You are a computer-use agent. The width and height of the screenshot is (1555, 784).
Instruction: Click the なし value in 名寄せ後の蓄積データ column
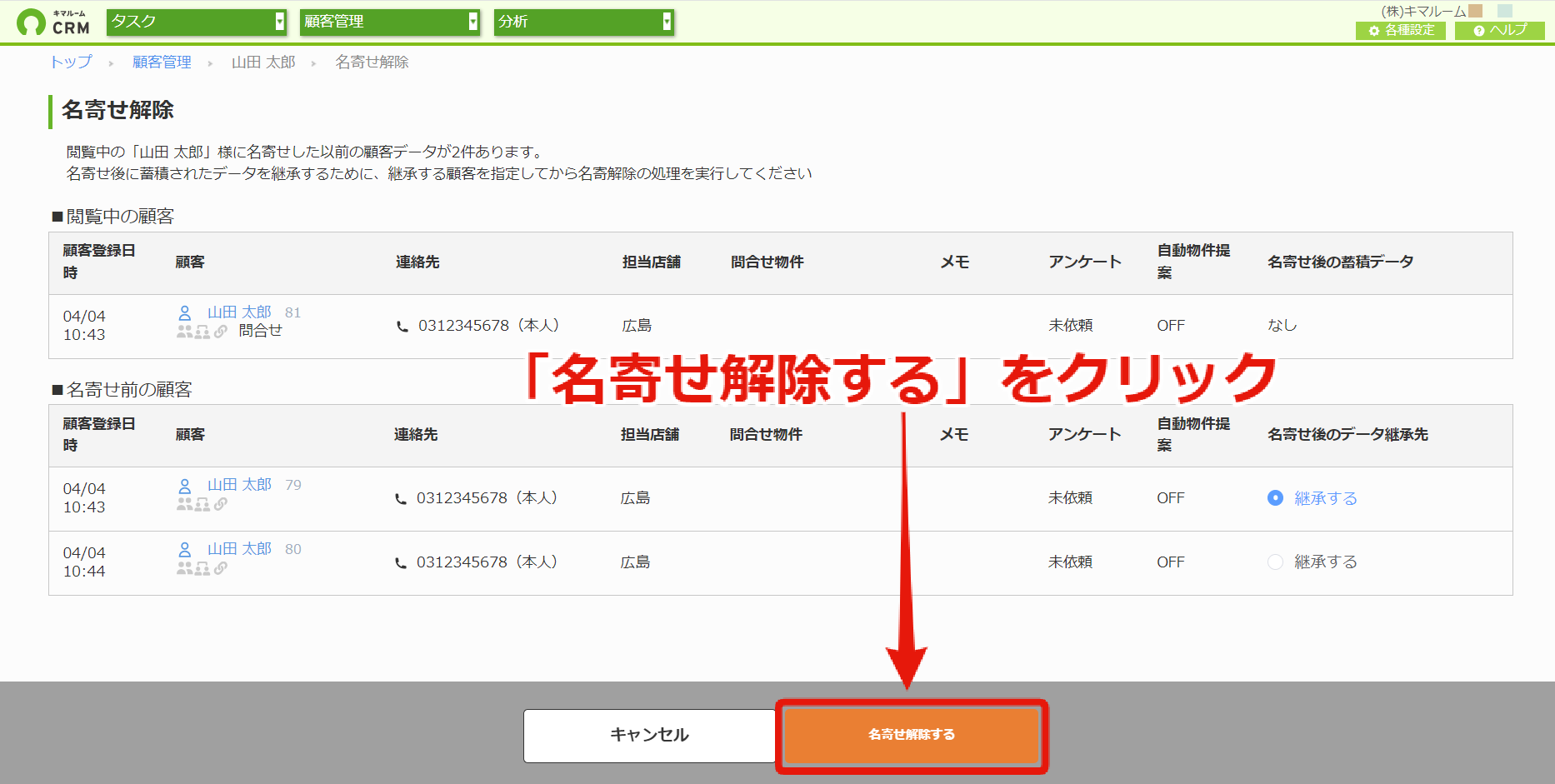coord(1282,325)
